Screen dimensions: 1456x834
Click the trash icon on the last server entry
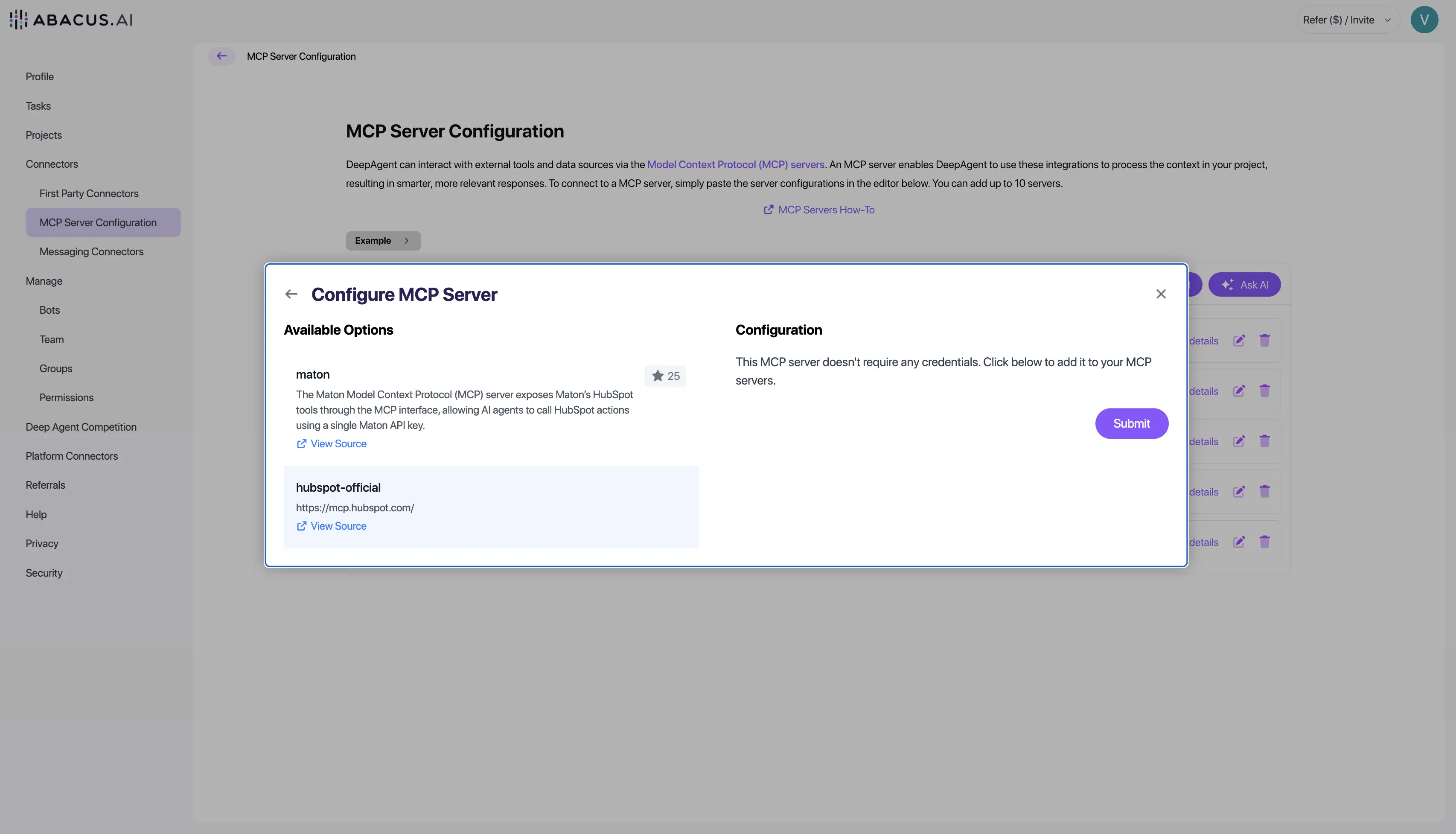(x=1265, y=541)
